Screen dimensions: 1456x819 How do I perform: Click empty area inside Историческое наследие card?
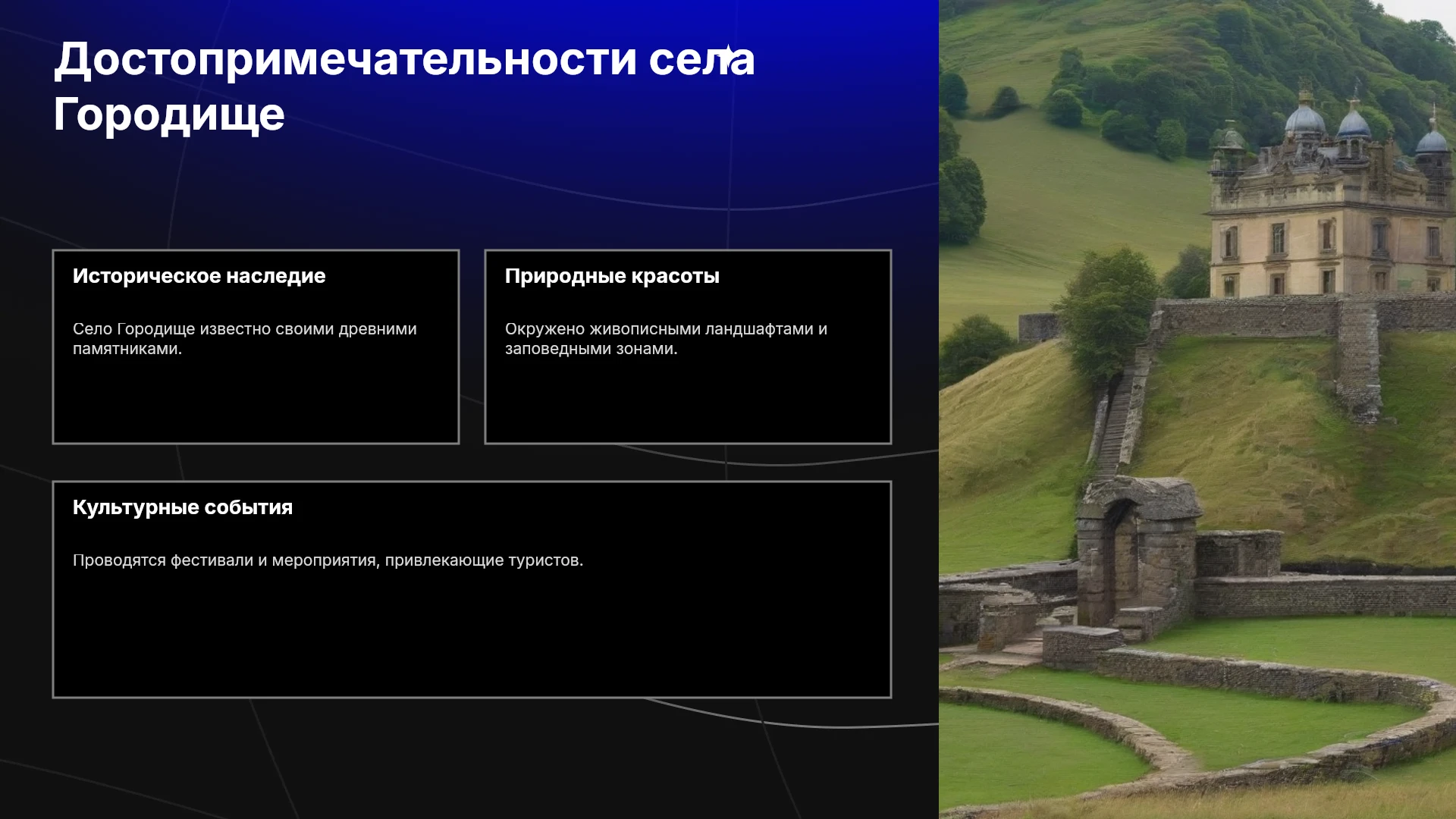[x=256, y=402]
